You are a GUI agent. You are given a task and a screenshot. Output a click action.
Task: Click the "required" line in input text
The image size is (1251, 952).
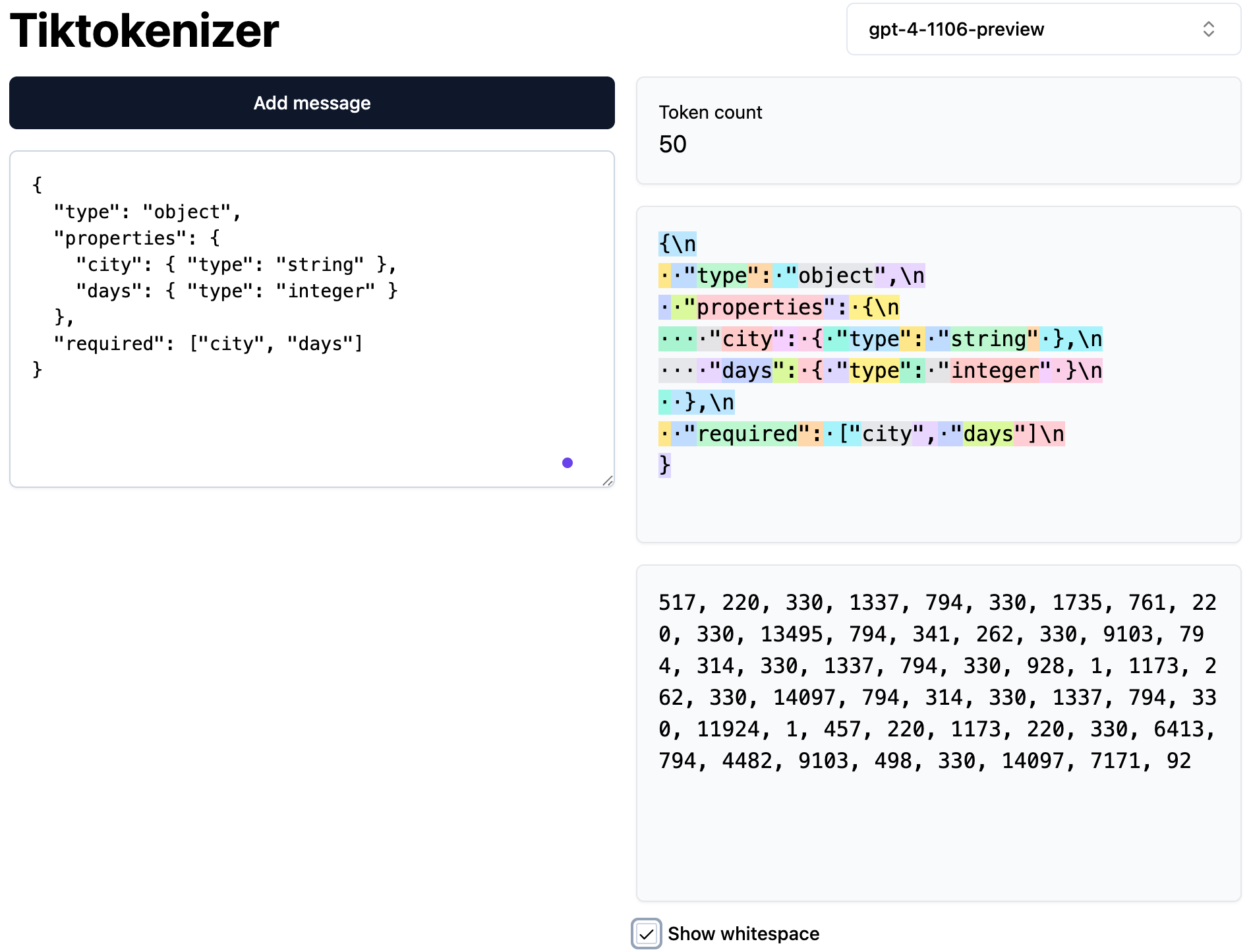point(208,343)
